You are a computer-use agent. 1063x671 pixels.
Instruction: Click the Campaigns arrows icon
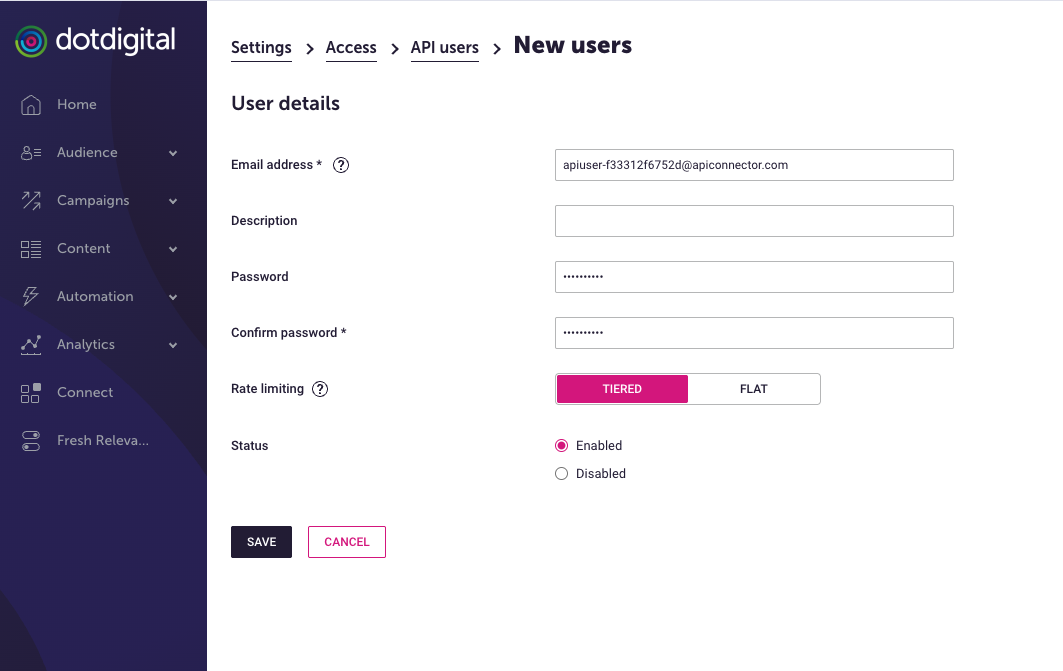31,201
